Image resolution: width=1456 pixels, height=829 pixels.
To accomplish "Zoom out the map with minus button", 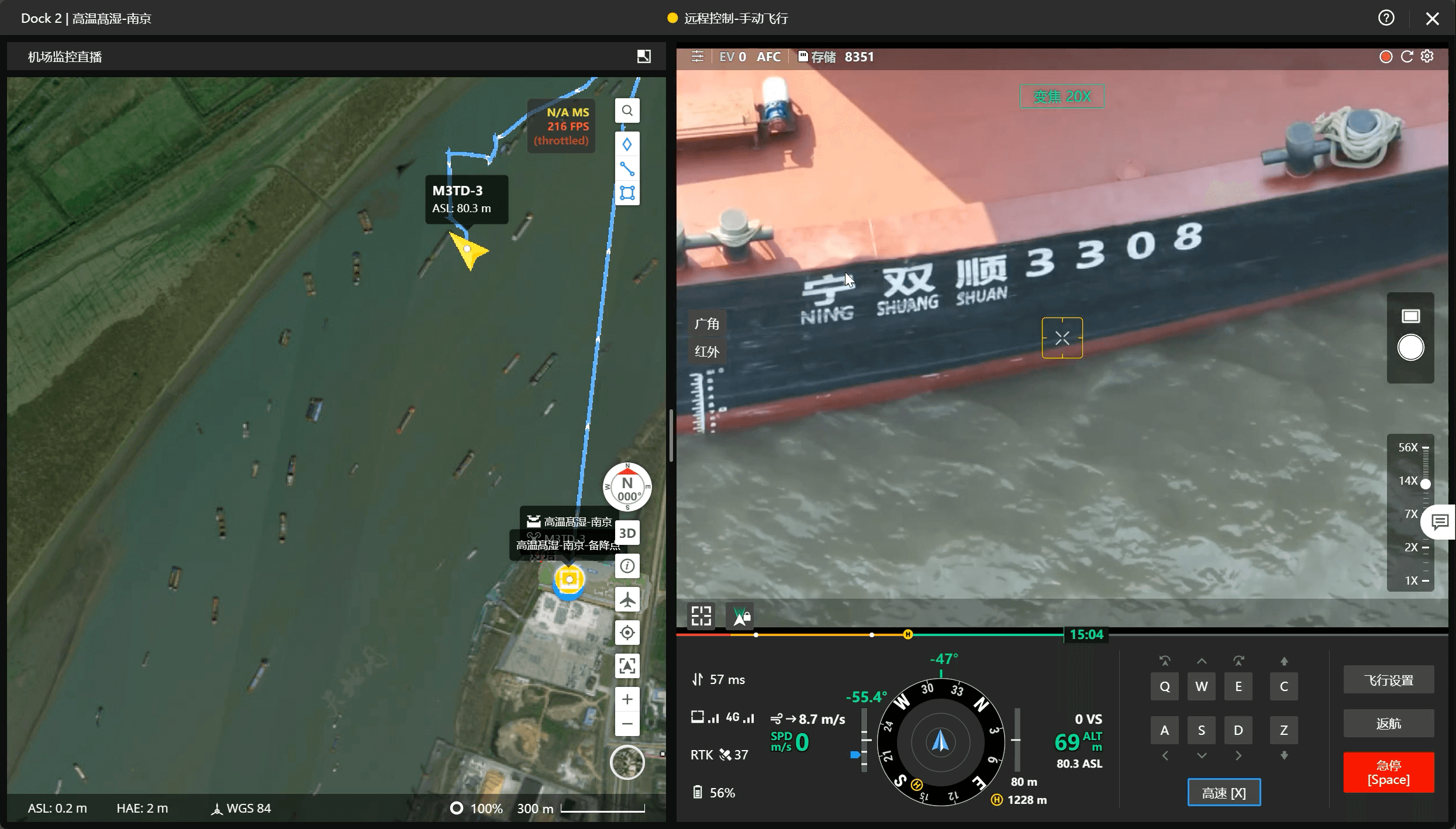I will [x=627, y=724].
